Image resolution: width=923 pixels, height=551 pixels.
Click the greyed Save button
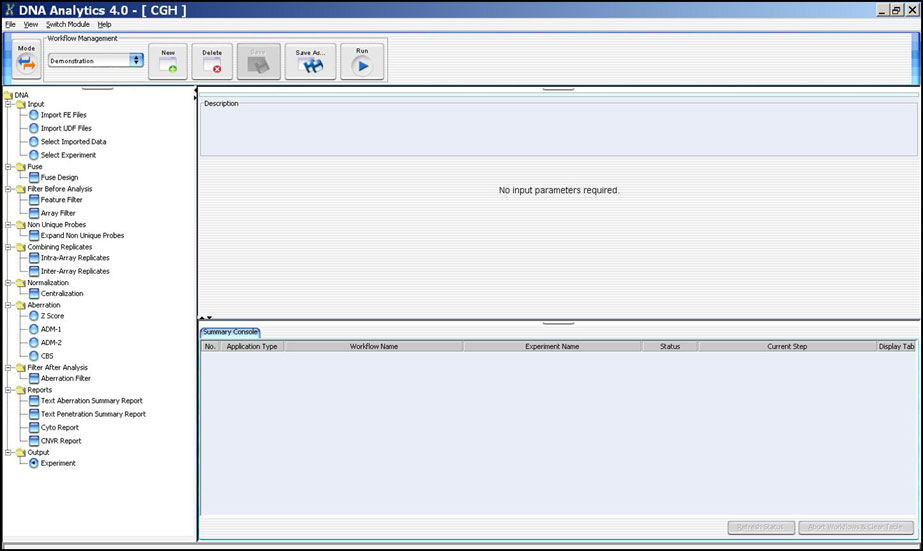[258, 61]
